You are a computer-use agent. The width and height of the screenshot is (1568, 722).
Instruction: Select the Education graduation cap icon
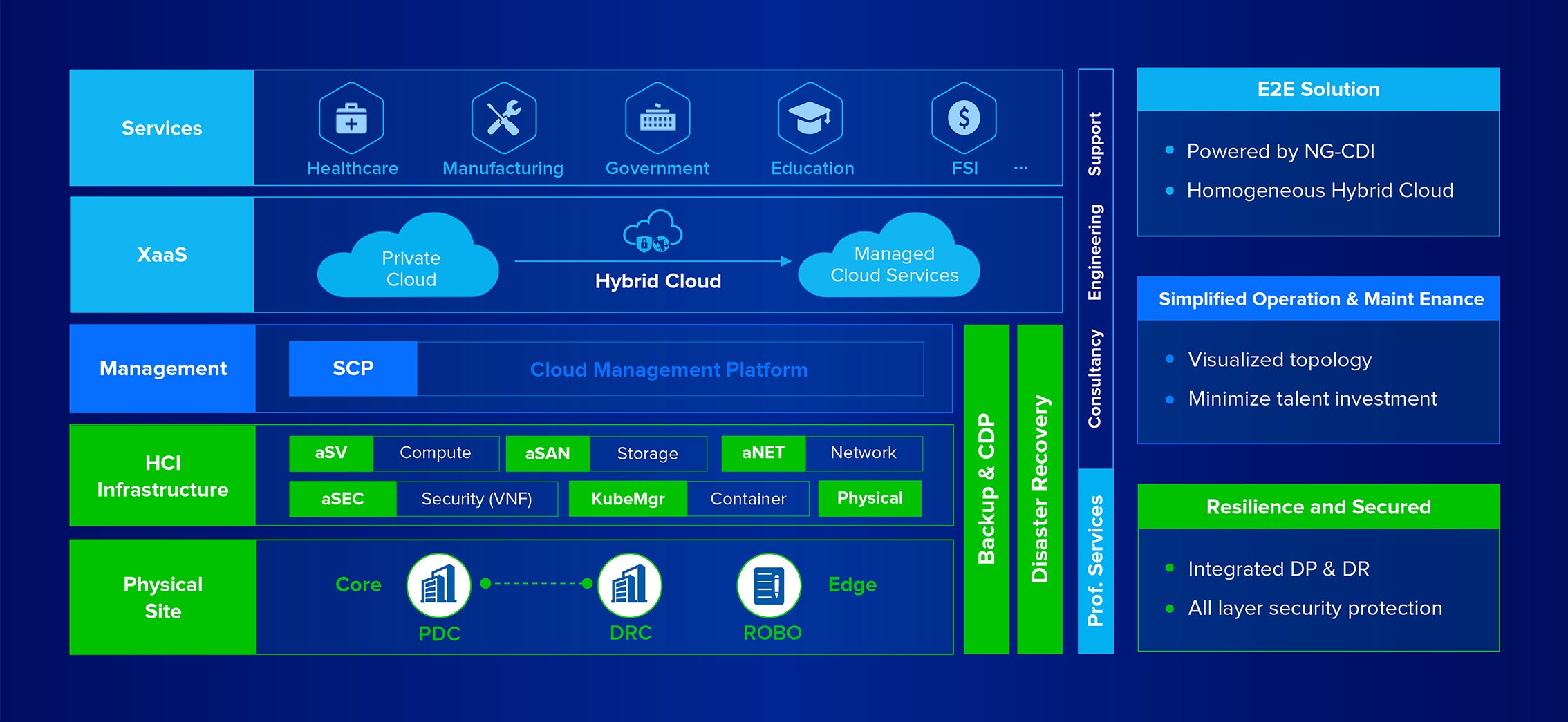[810, 118]
